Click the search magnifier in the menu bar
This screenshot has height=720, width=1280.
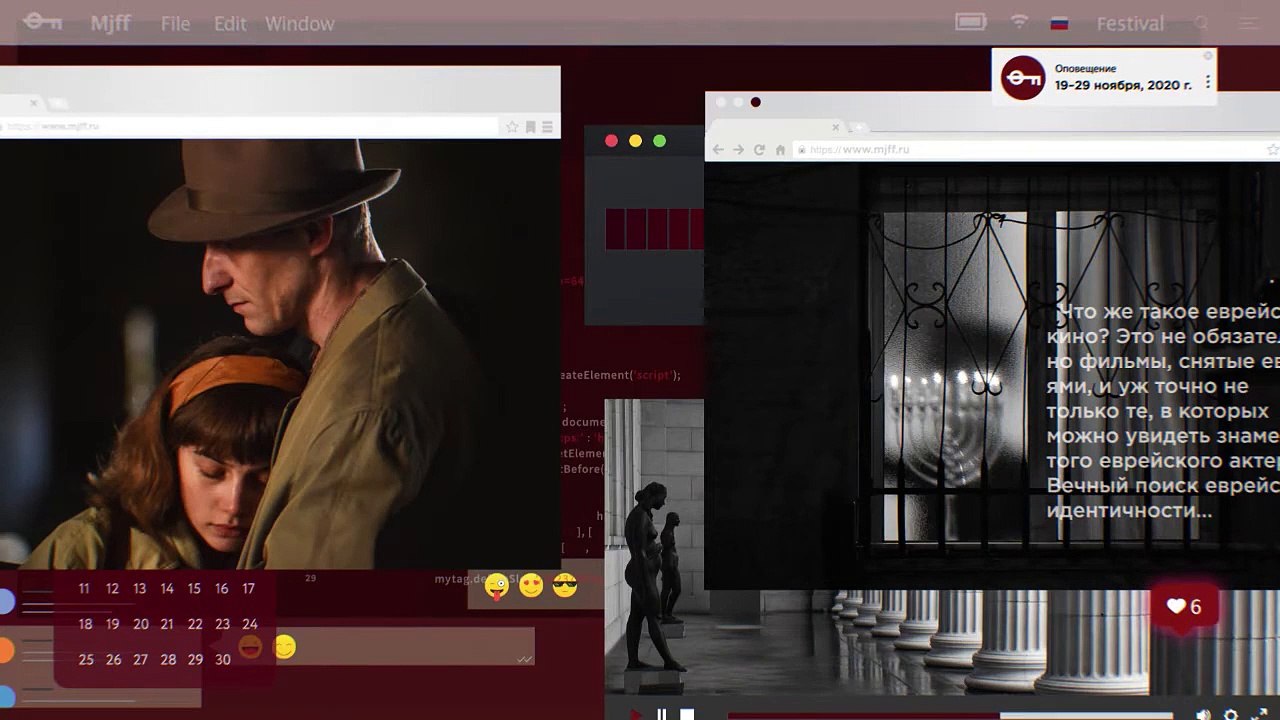1202,23
